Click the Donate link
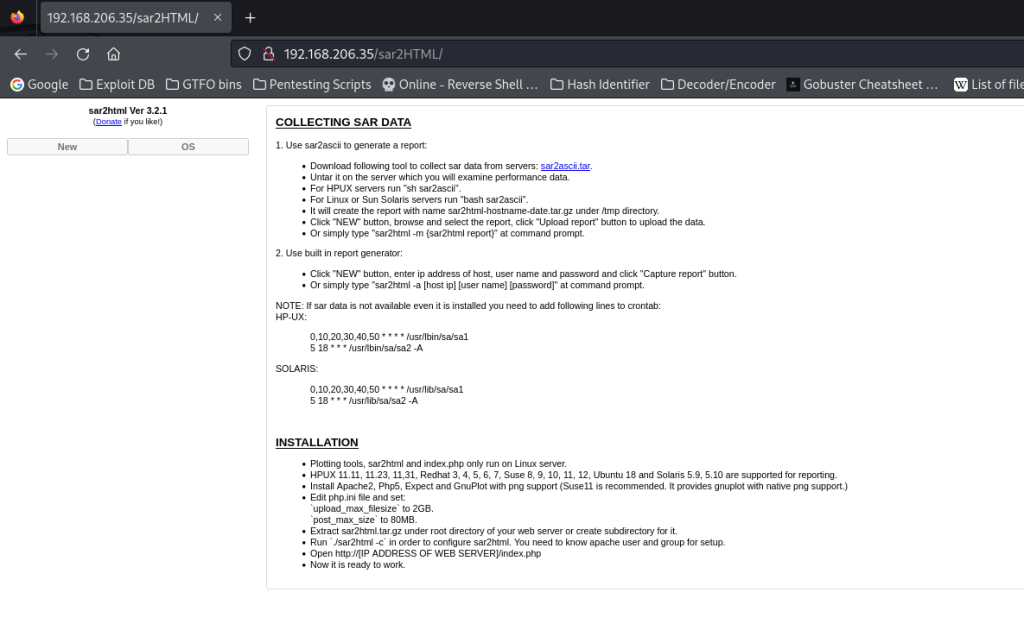The height and width of the screenshot is (624, 1024). [x=108, y=122]
